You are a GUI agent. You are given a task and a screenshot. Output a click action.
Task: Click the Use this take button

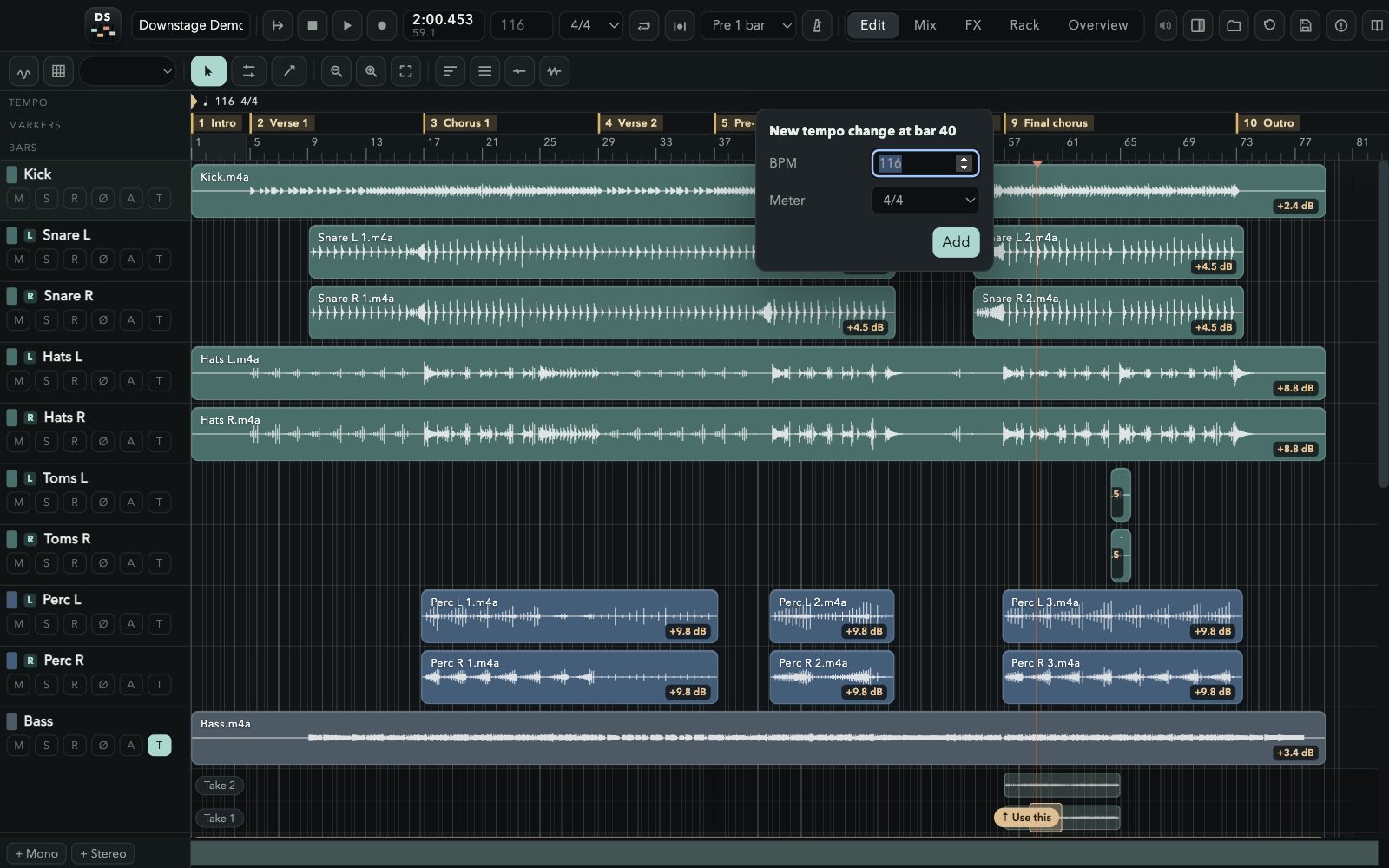point(1027,818)
